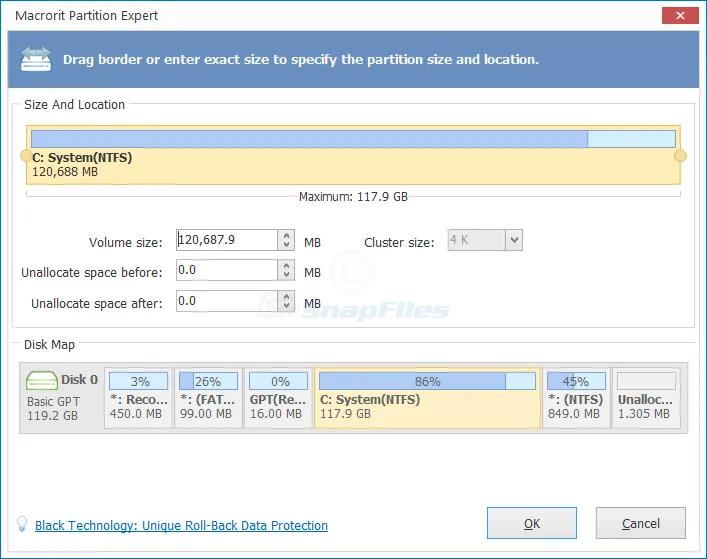This screenshot has width=707, height=559.
Task: Increase Unallocate space after value
Action: pos(286,296)
